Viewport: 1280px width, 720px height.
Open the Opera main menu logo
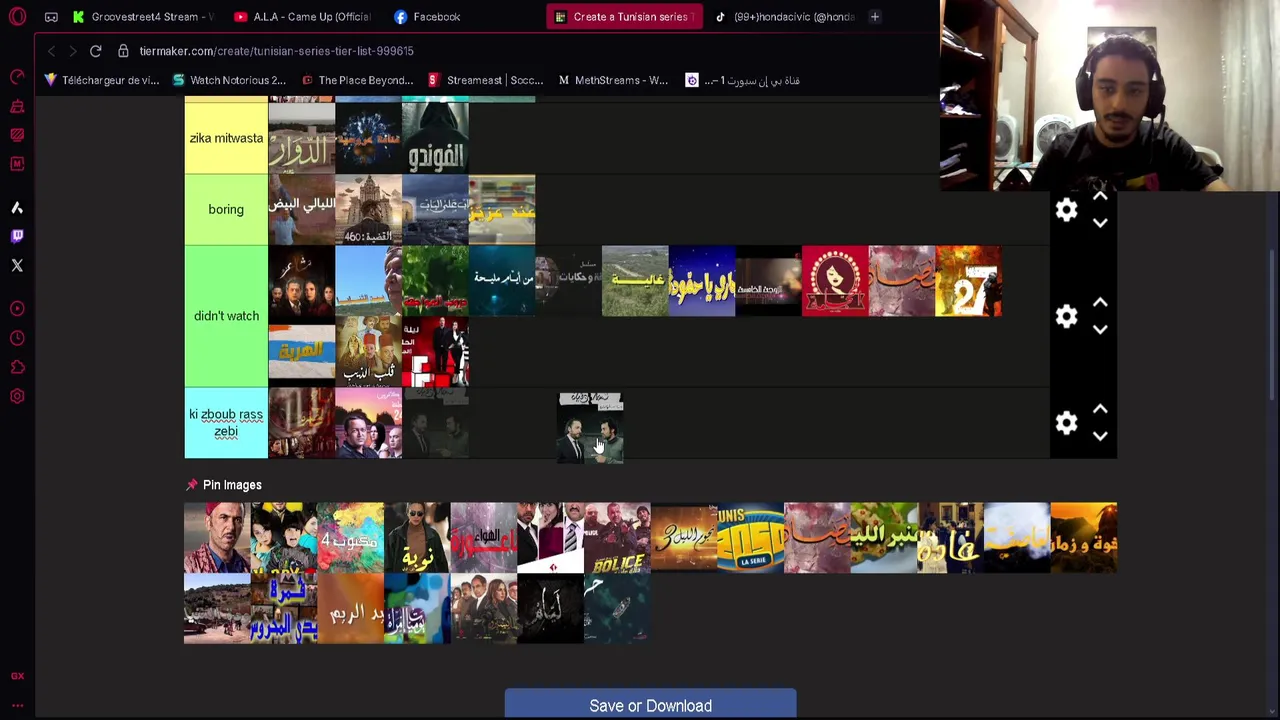(x=17, y=17)
